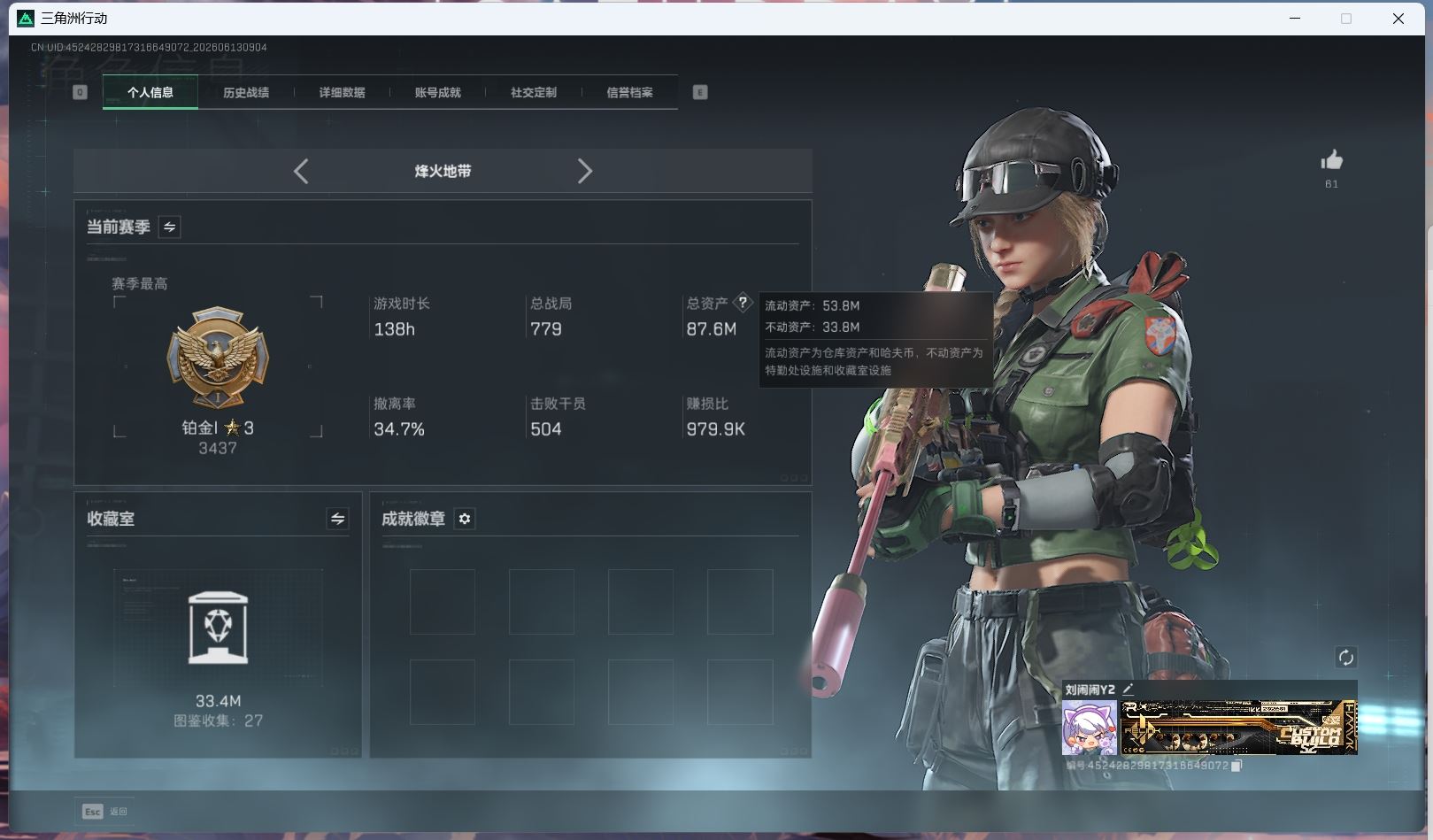The height and width of the screenshot is (840, 1433).
Task: Click the Esc 返回 button
Action: click(105, 811)
